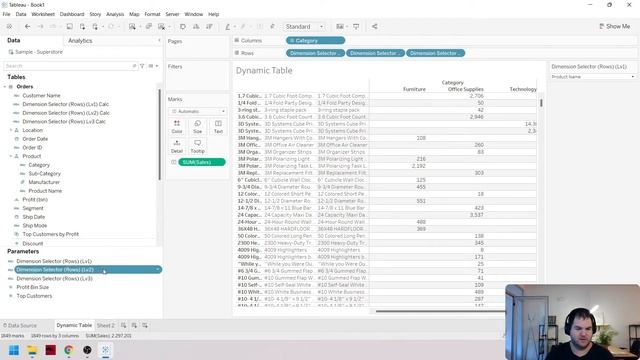Select the Sub-Category field
640x360 pixels.
(x=44, y=173)
